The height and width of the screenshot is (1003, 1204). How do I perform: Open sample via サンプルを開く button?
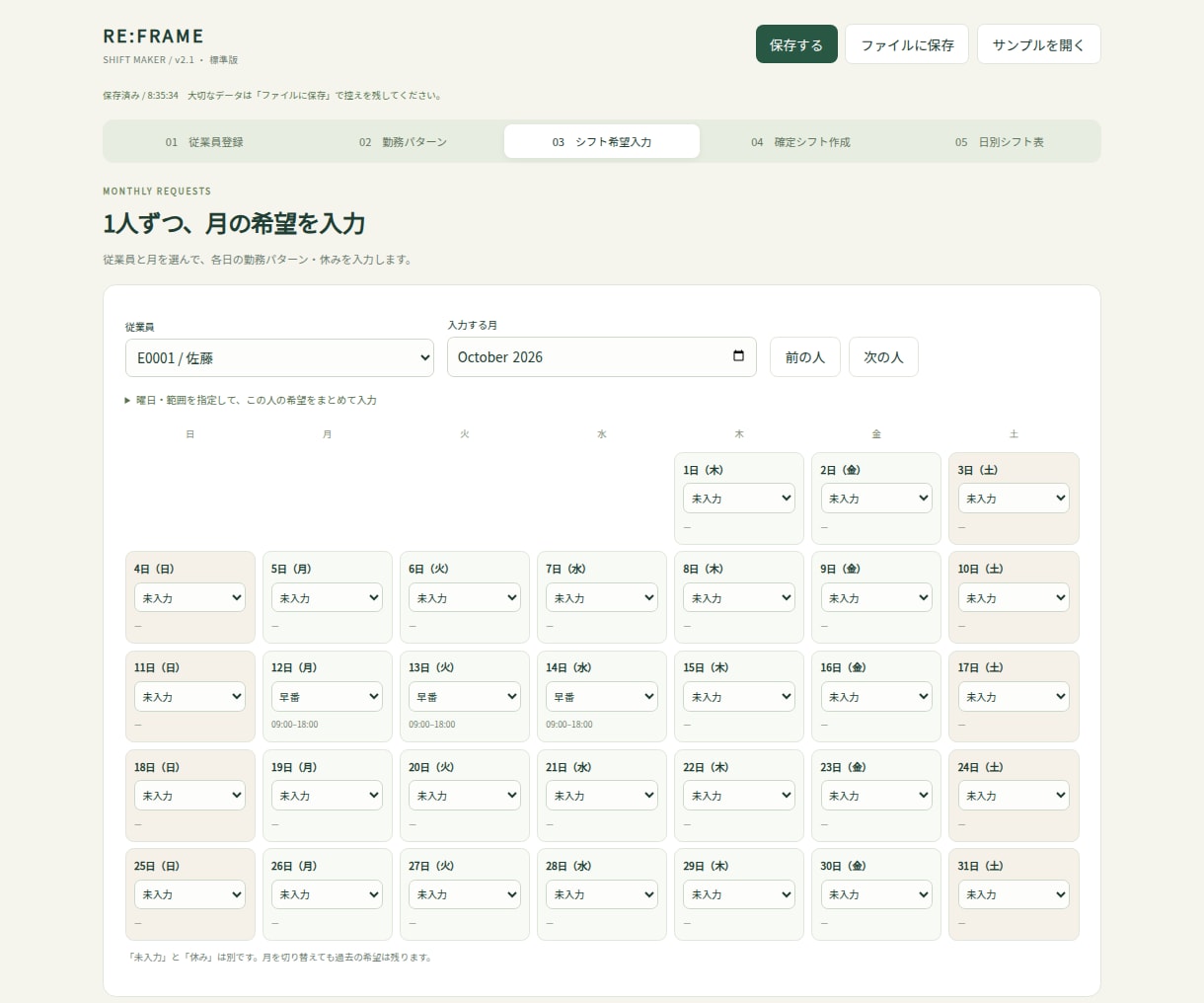coord(1038,44)
